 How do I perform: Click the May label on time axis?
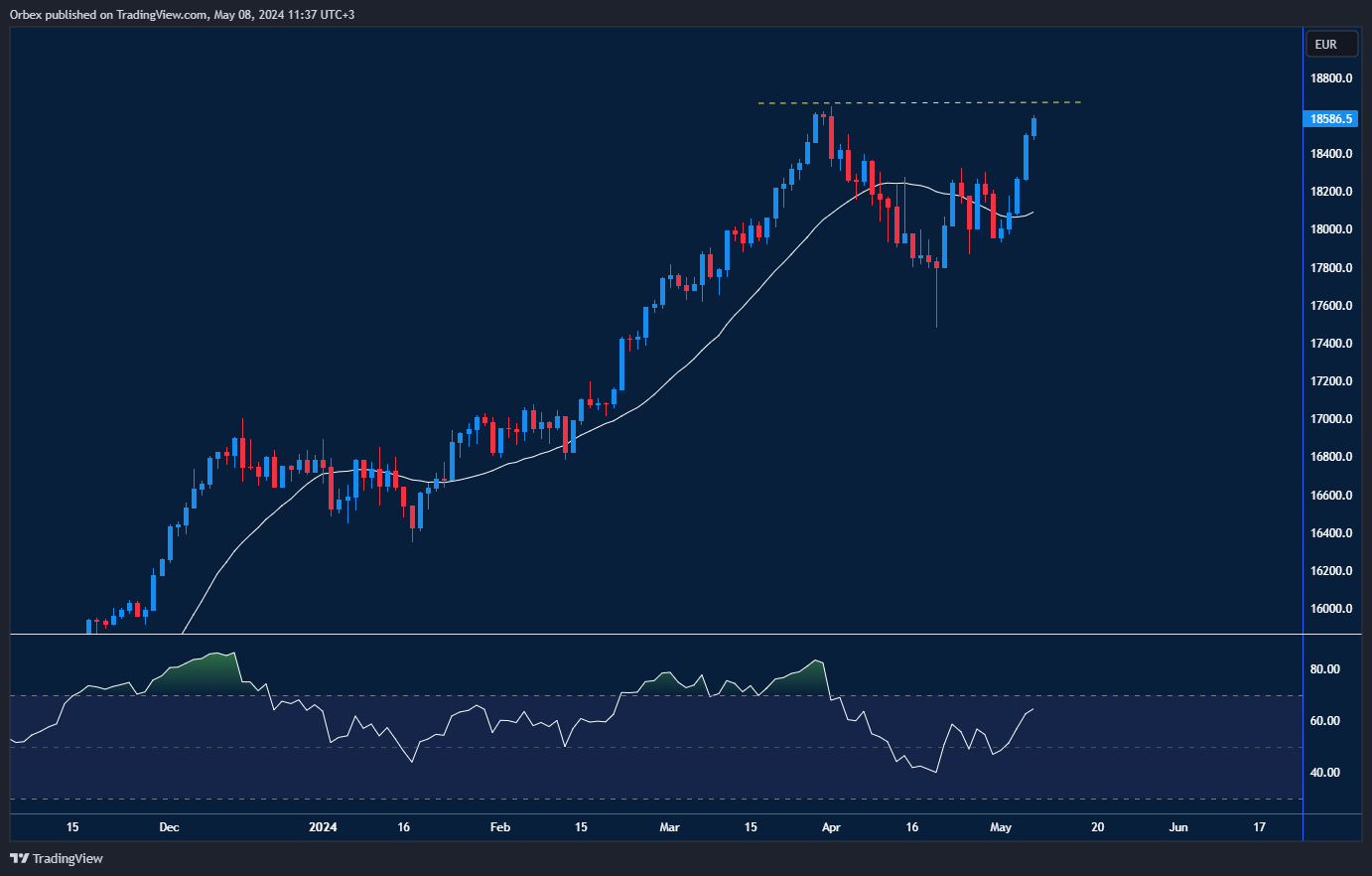[x=999, y=825]
